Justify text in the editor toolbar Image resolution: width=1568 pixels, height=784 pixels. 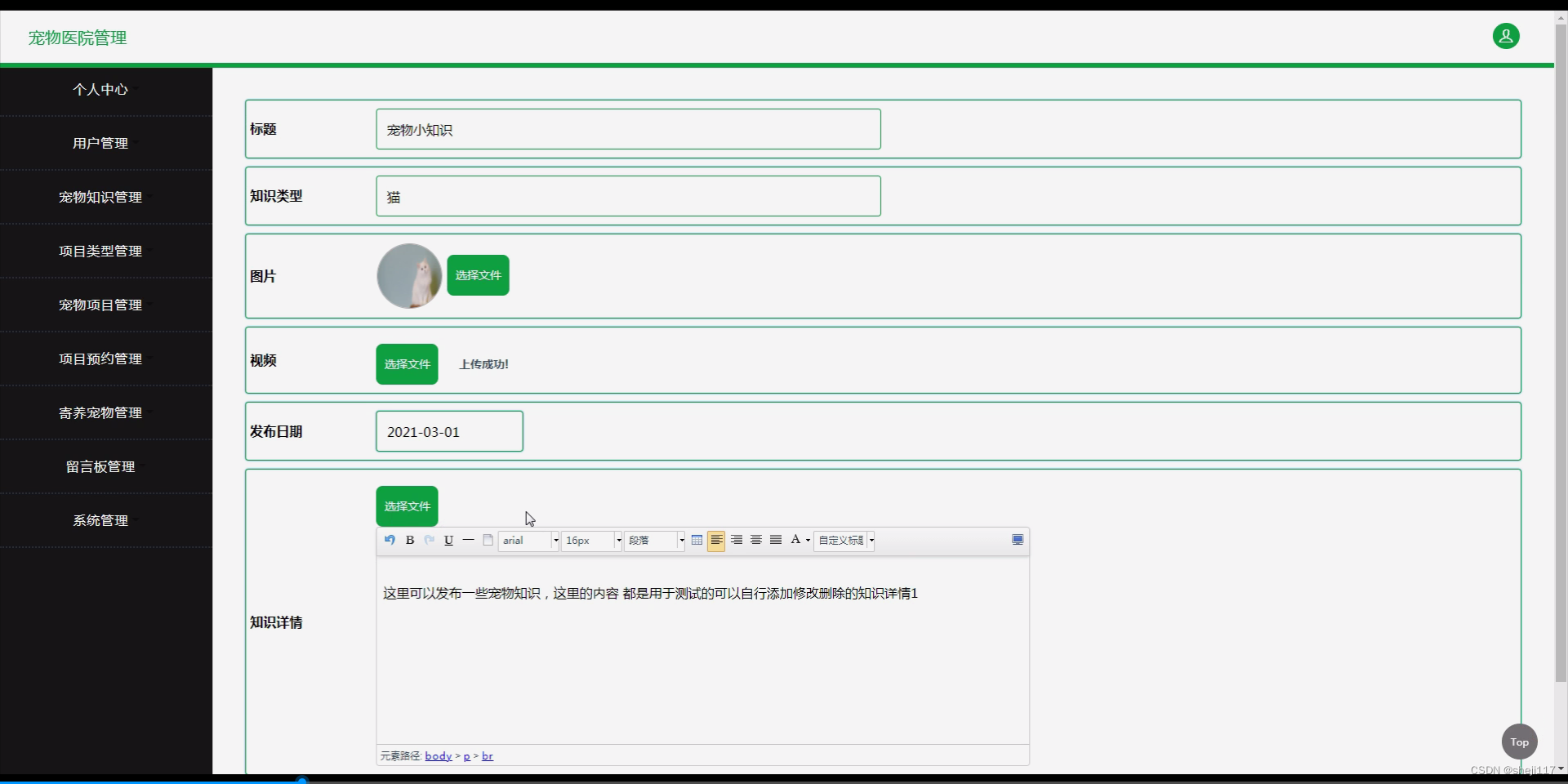click(776, 540)
